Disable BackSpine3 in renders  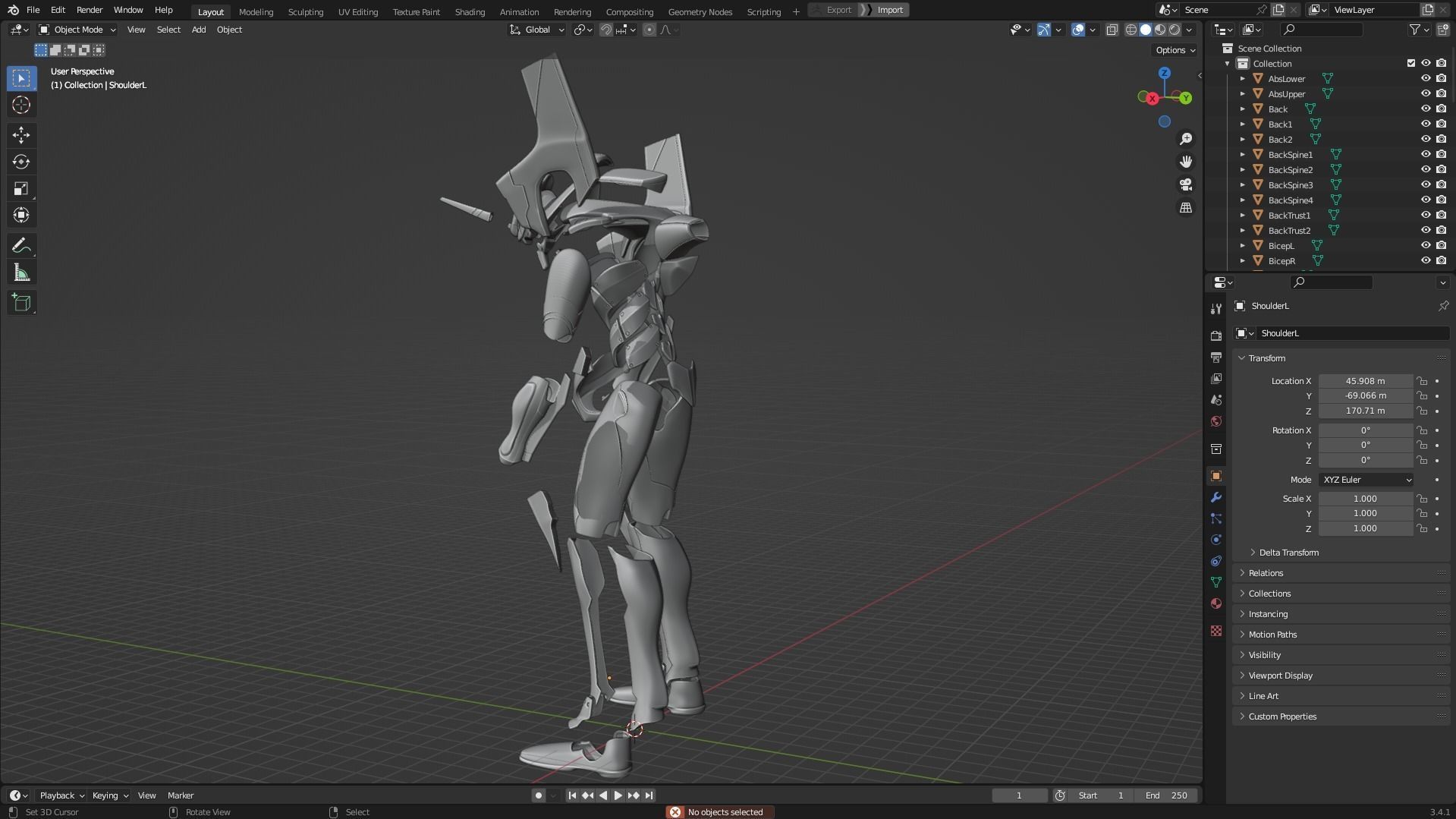coord(1441,184)
